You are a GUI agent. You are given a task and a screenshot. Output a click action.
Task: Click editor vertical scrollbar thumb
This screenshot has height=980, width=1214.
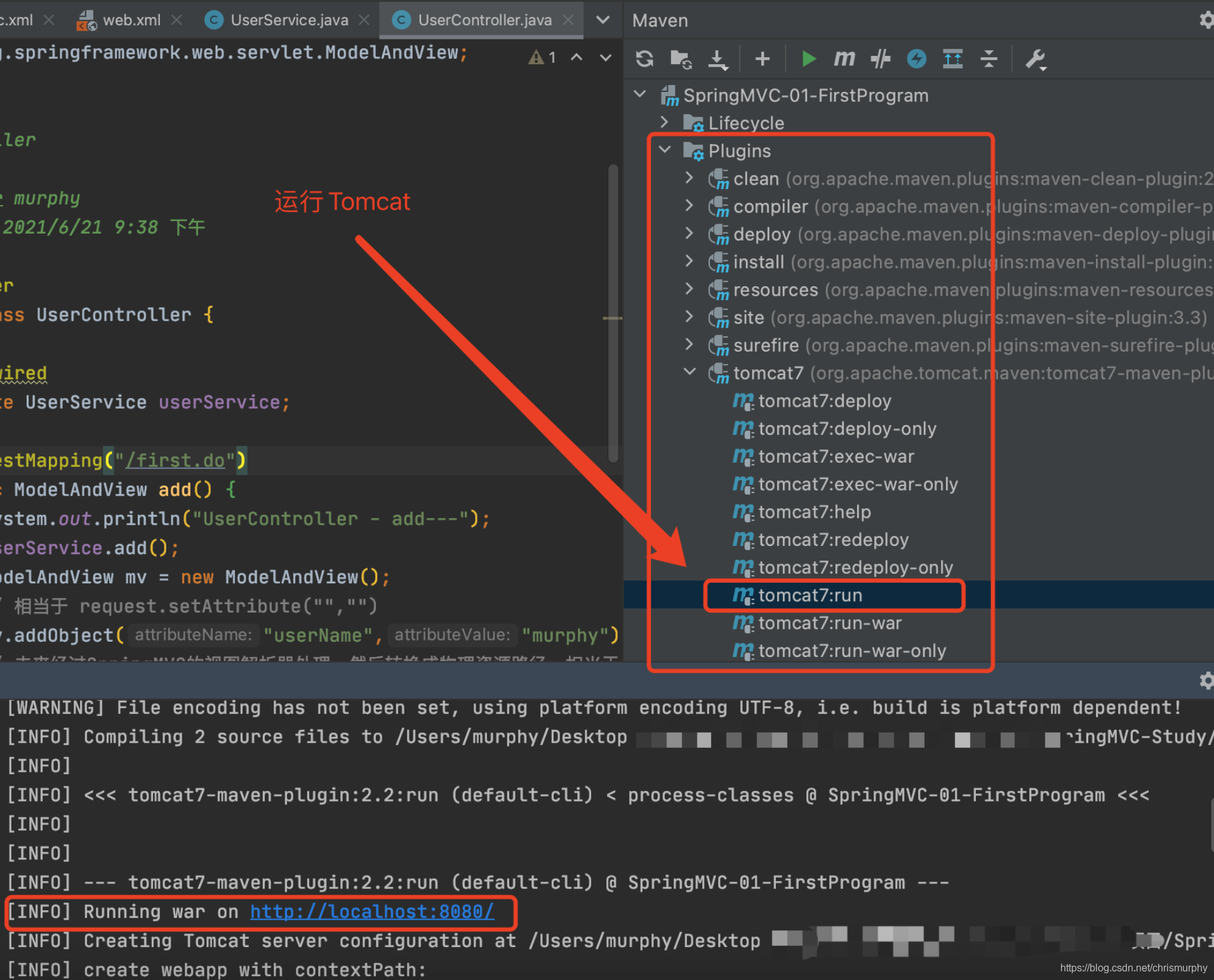(x=613, y=314)
